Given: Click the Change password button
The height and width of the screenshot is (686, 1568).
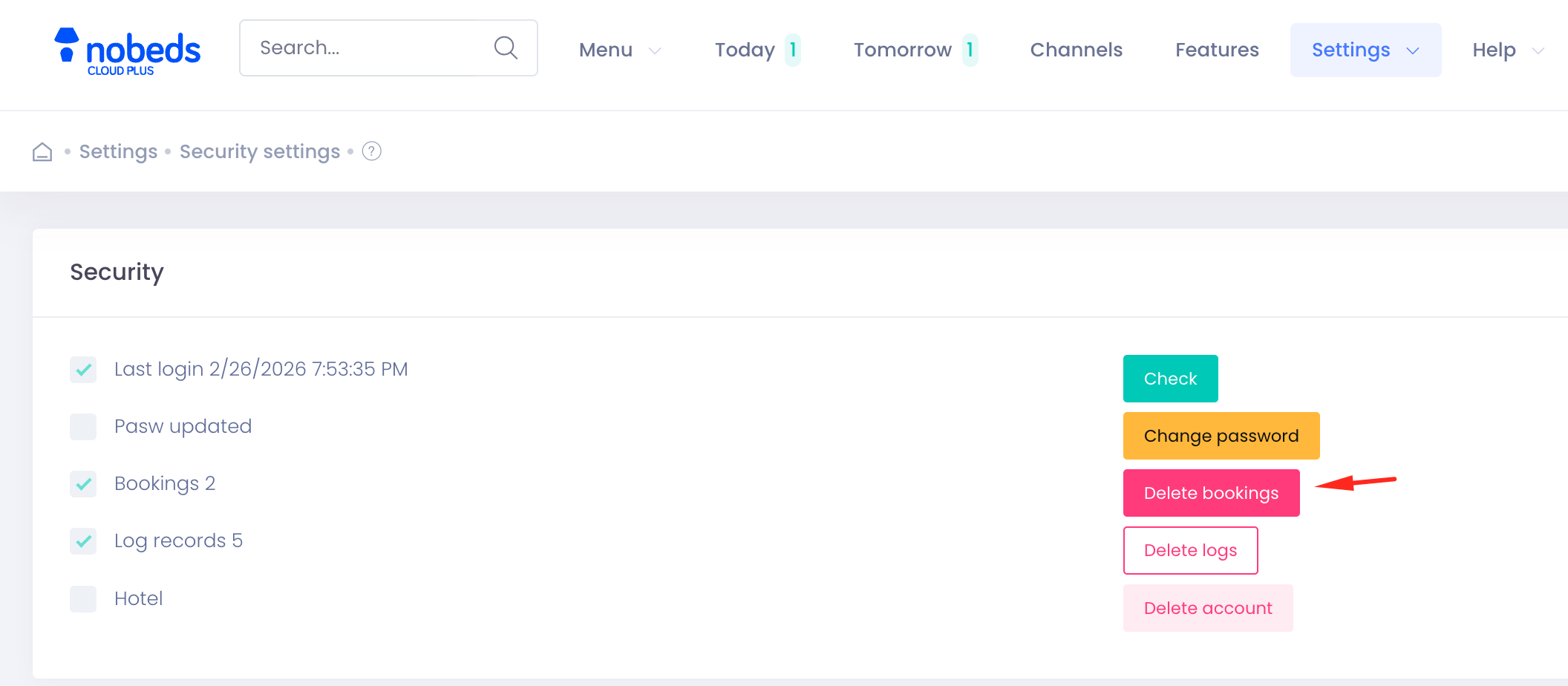Looking at the screenshot, I should [x=1221, y=436].
